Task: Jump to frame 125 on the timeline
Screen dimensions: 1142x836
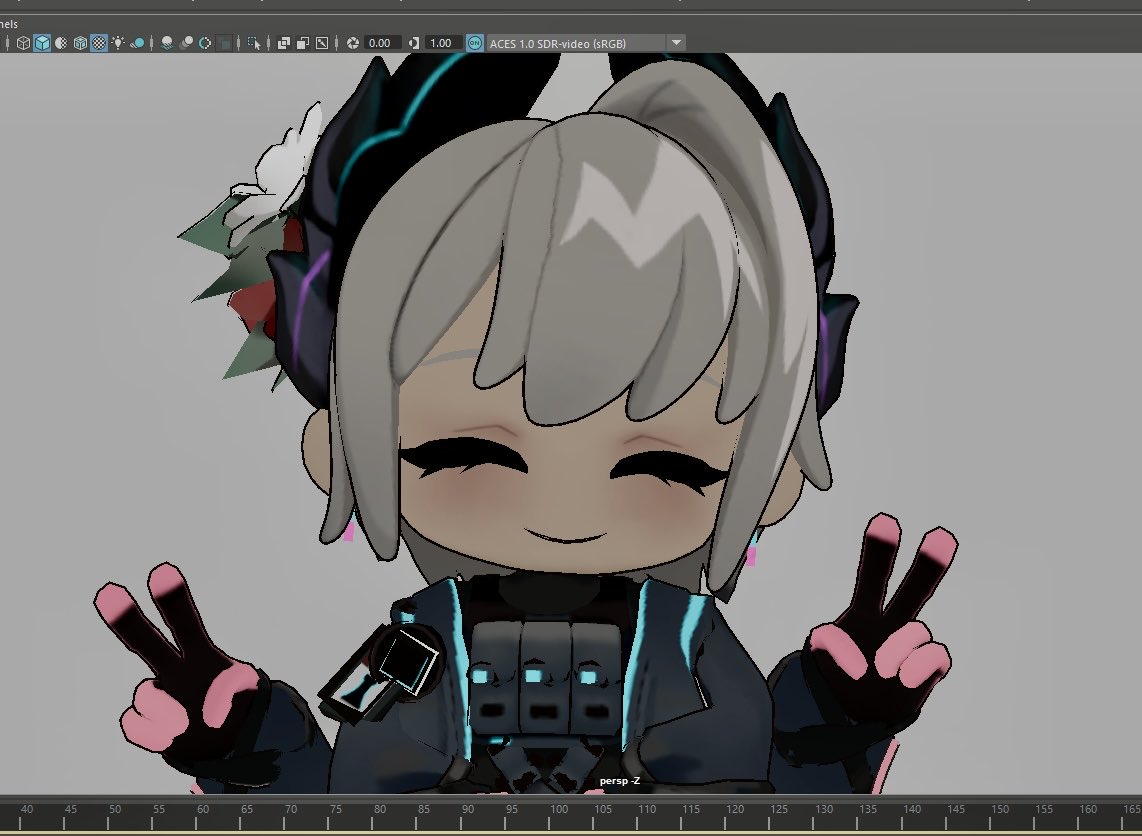Action: point(779,809)
